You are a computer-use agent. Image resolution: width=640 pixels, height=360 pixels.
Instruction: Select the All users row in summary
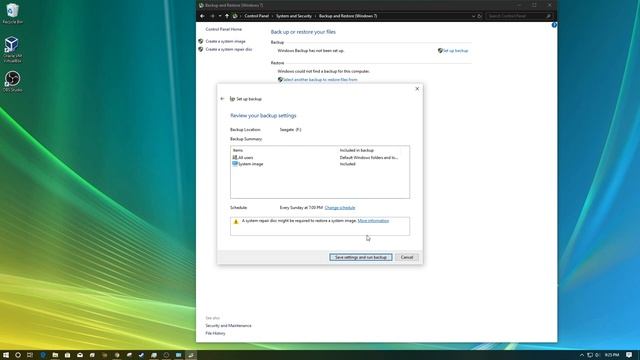pos(320,158)
